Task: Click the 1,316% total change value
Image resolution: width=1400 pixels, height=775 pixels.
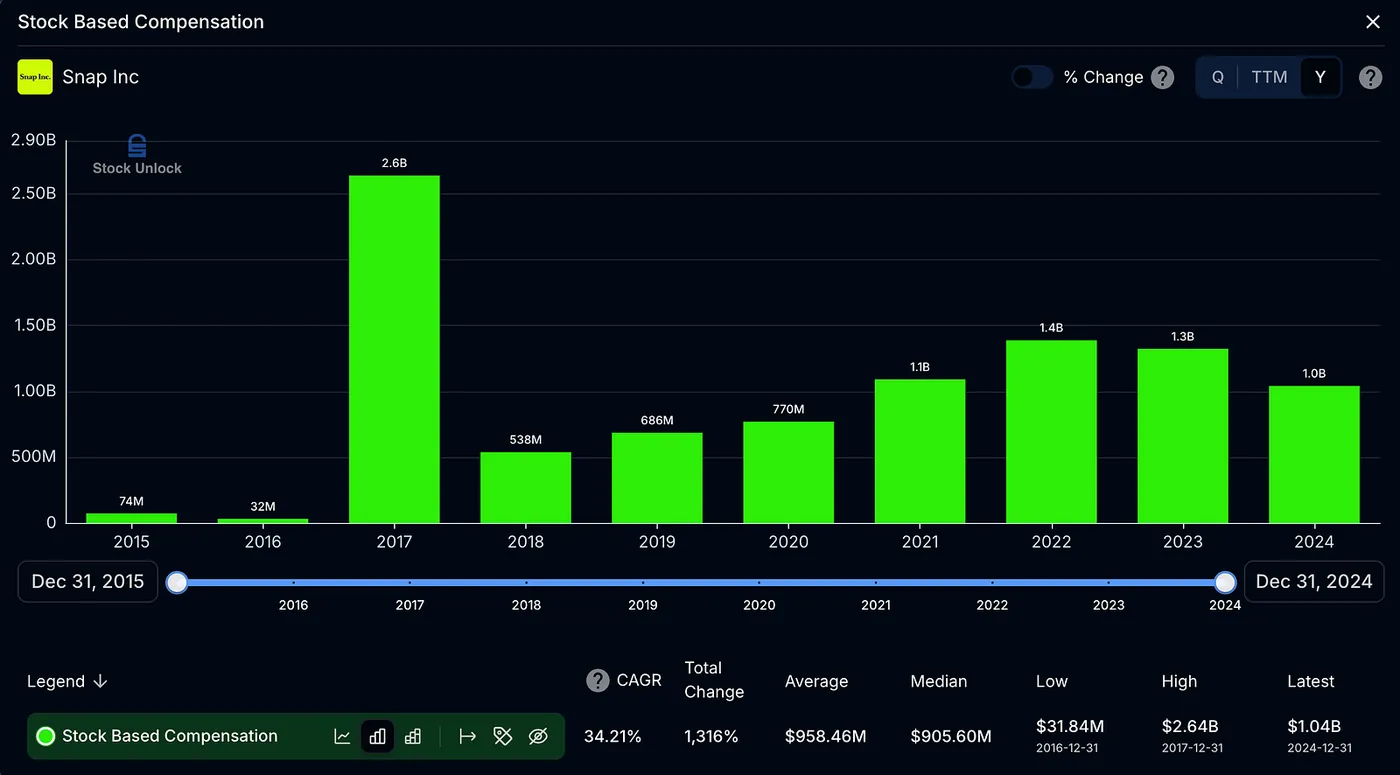Action: pos(712,737)
